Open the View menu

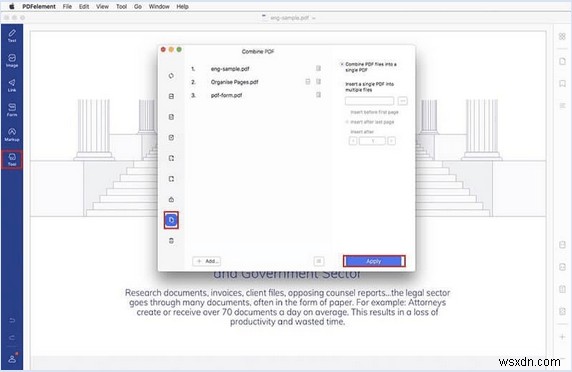102,6
